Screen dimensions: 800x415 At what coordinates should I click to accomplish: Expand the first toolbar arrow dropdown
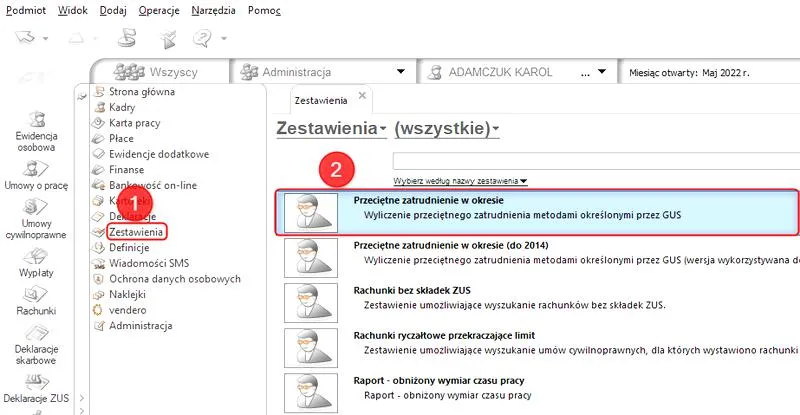tap(45, 38)
